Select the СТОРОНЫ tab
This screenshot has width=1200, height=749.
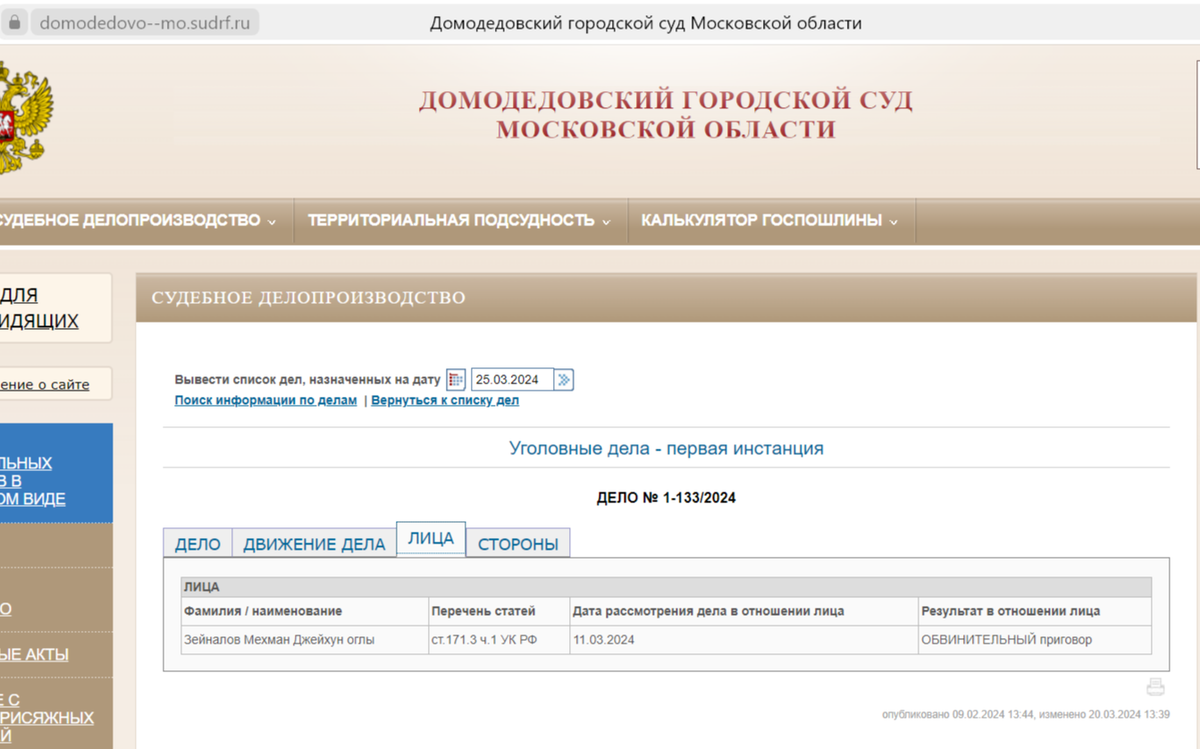point(518,543)
